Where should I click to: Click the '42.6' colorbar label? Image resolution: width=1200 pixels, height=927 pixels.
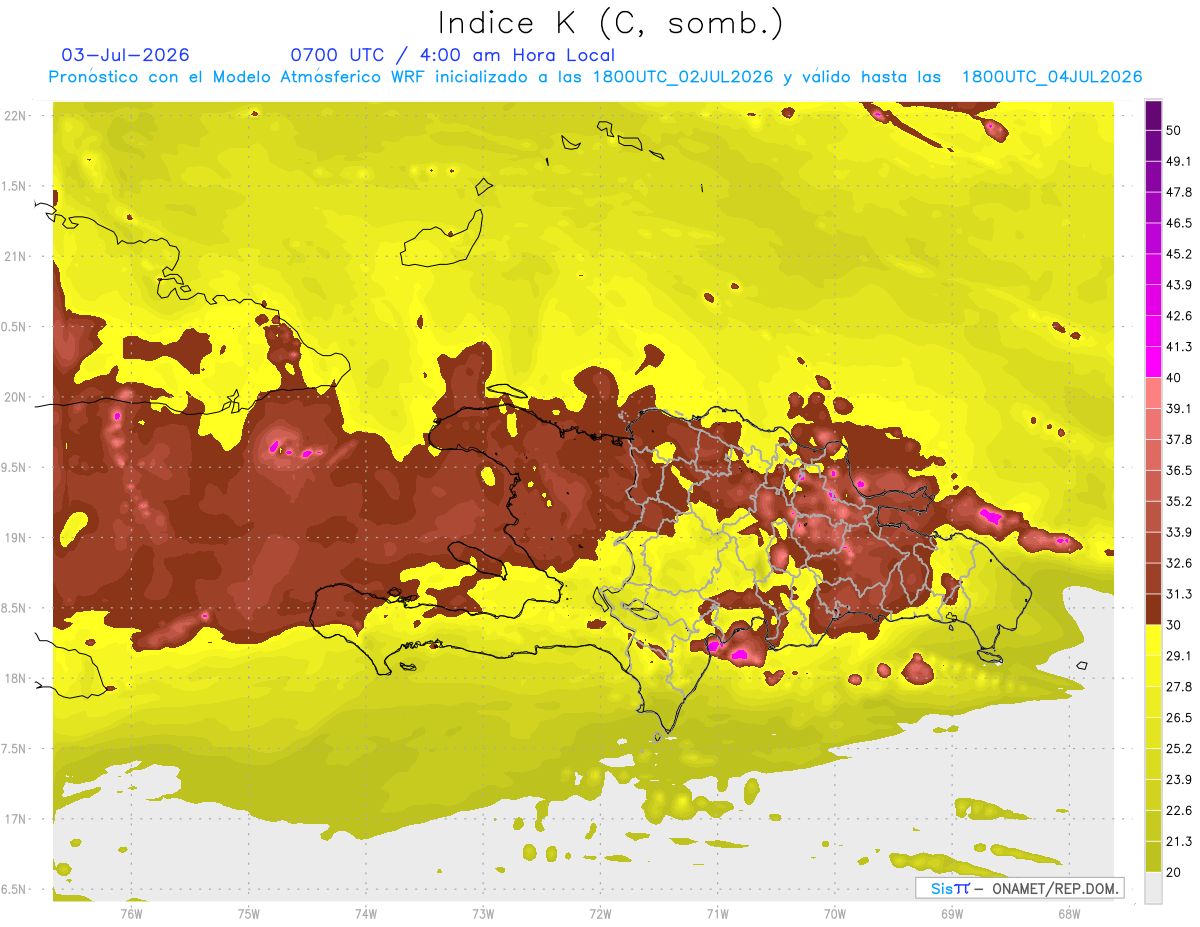[x=1179, y=316]
